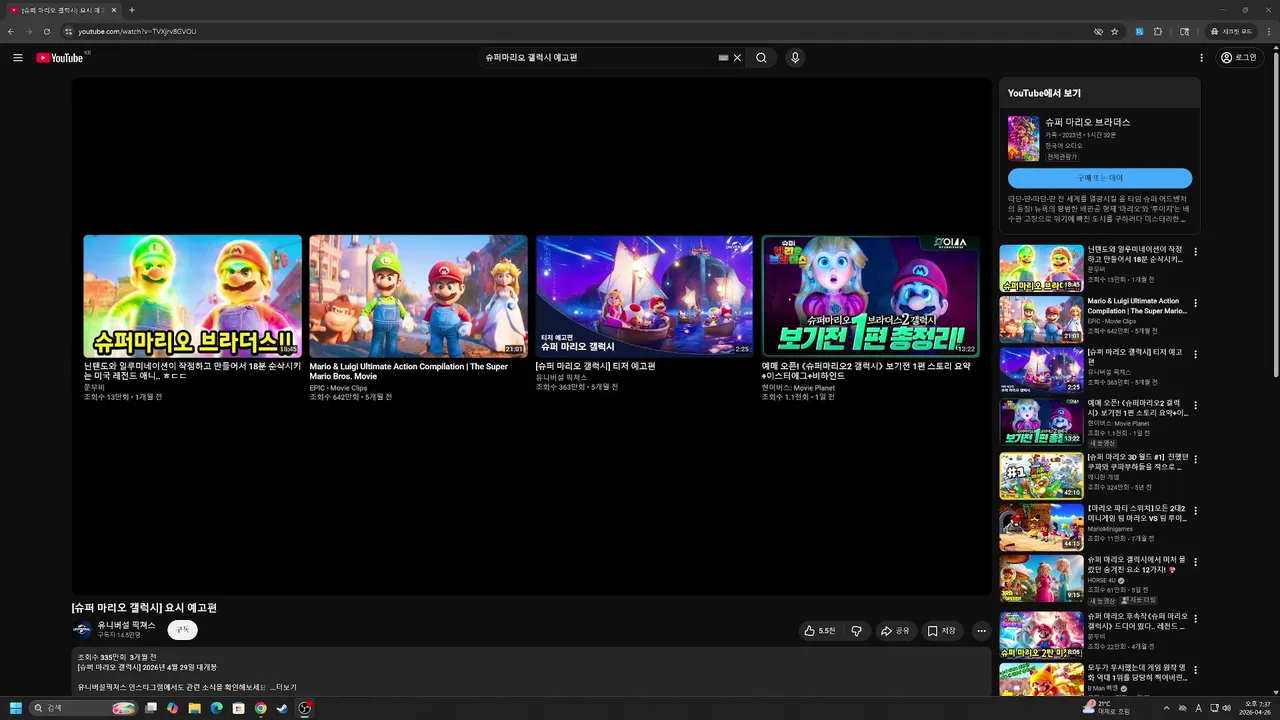Click the browser forward arrow
Image resolution: width=1280 pixels, height=720 pixels.
tap(28, 31)
